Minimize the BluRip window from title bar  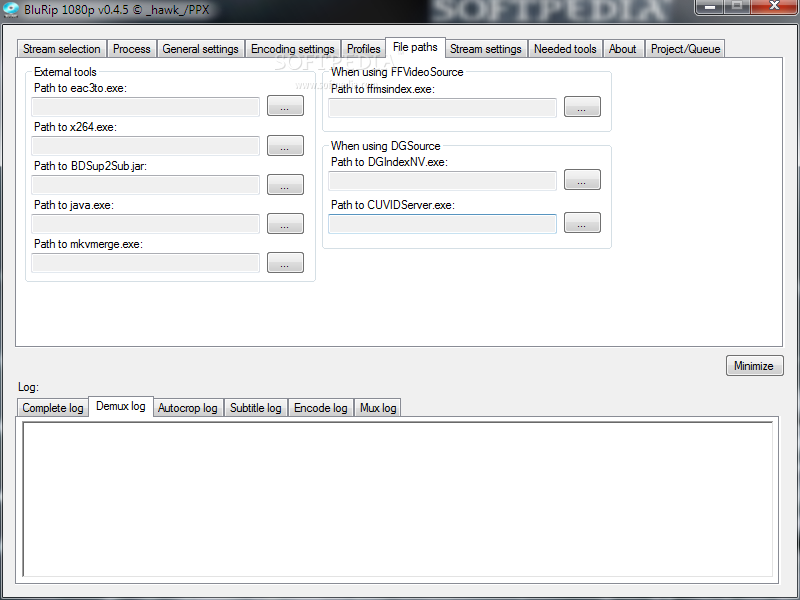710,7
